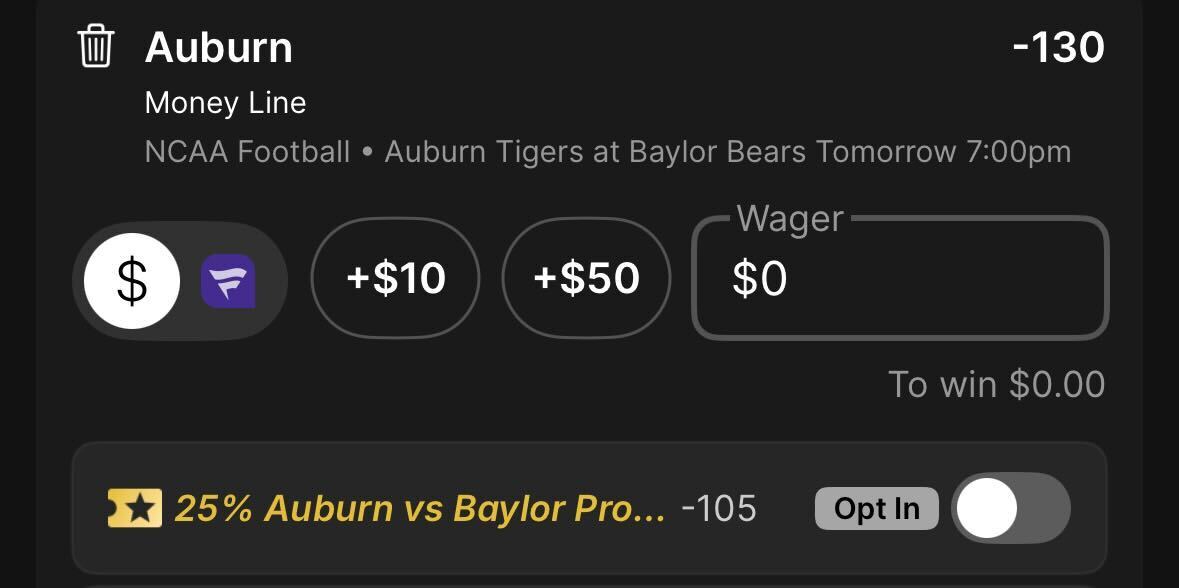Tap the To win $0.00 payout text

pyautogui.click(x=996, y=384)
